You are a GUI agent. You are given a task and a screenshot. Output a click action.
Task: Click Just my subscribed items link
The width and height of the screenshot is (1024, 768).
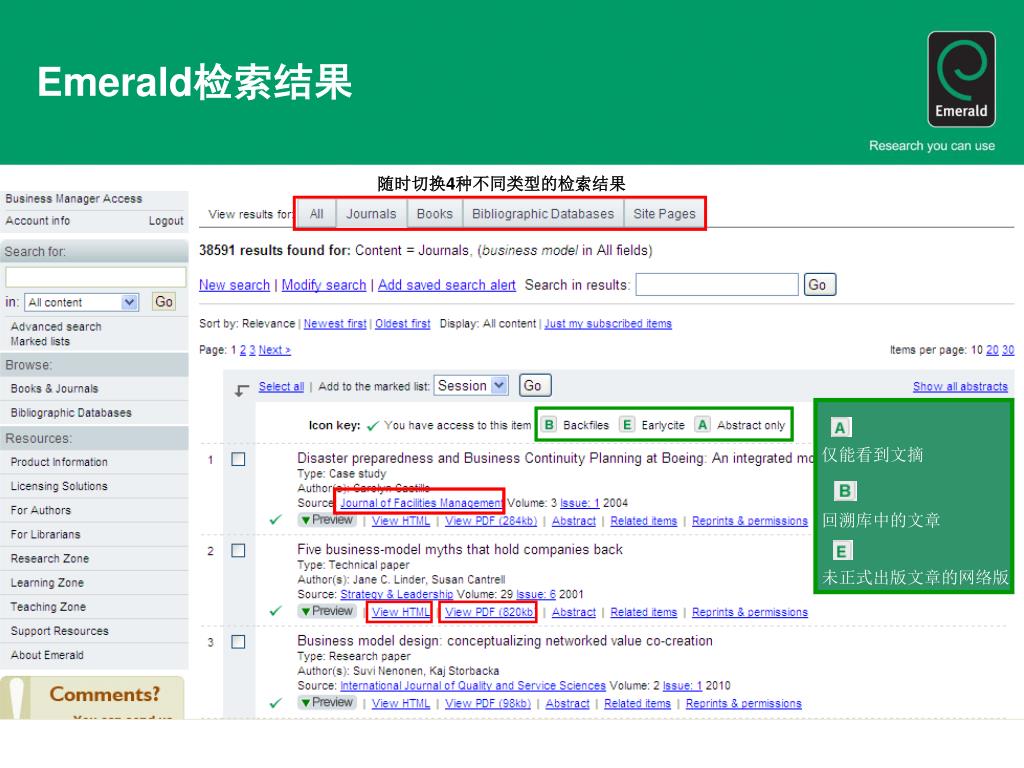(x=608, y=323)
